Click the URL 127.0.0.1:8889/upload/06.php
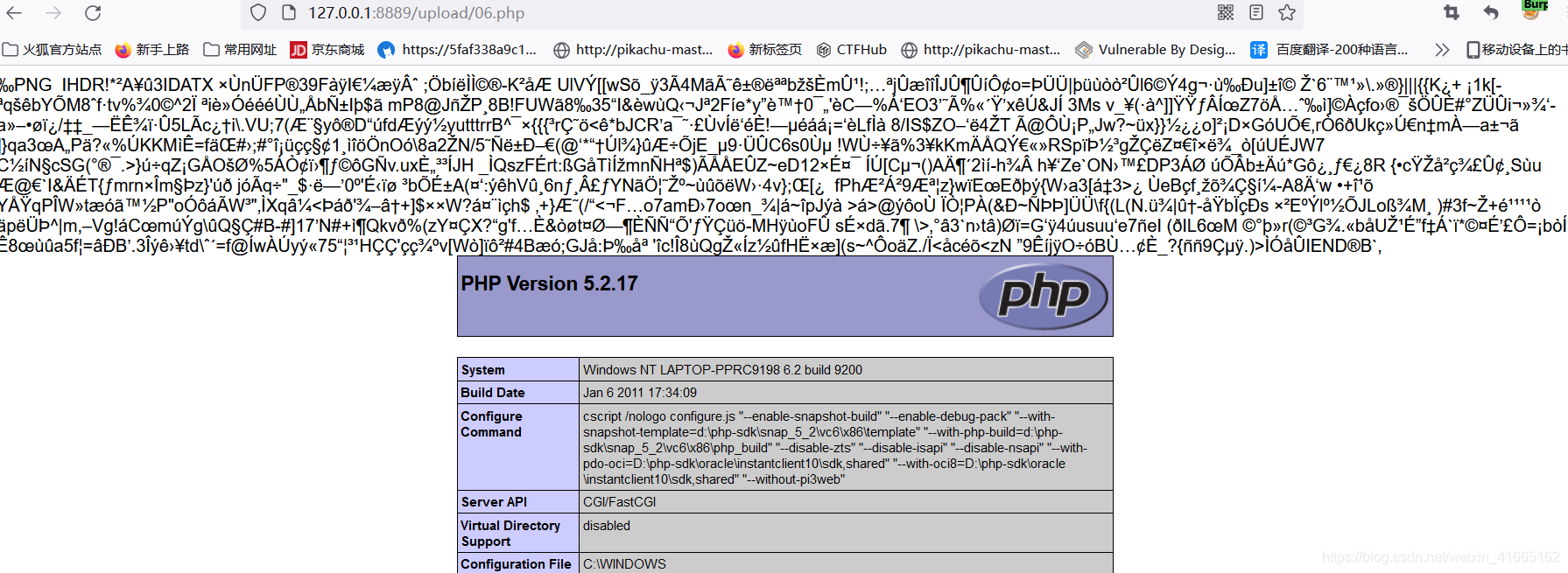Viewport: 1568px width, 573px height. pyautogui.click(x=416, y=13)
